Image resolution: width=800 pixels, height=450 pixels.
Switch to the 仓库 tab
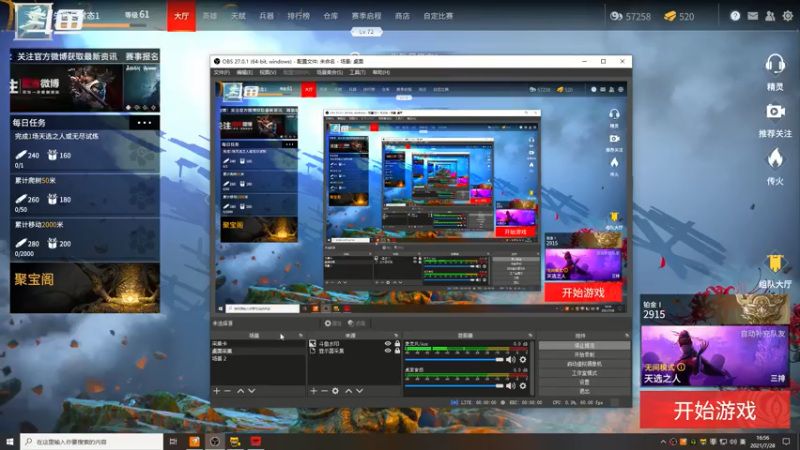[x=331, y=16]
